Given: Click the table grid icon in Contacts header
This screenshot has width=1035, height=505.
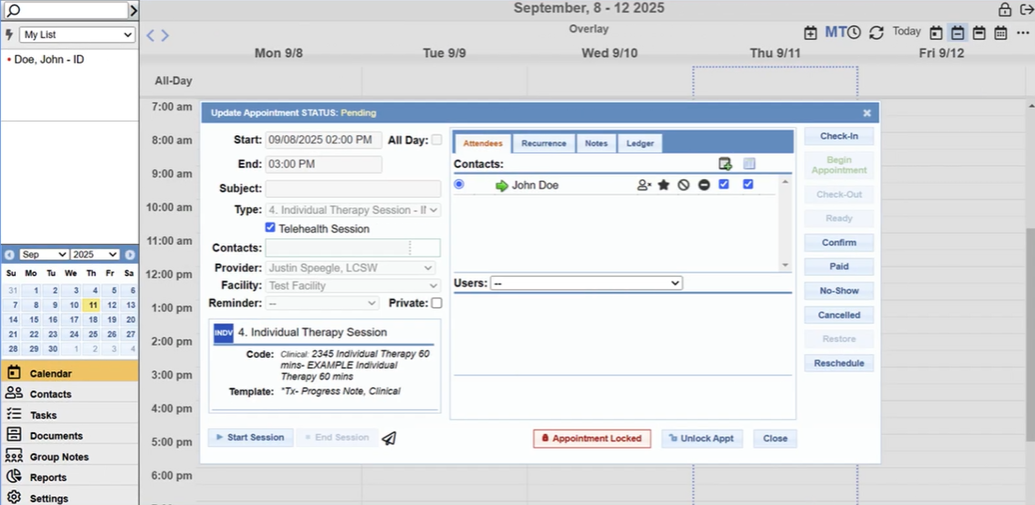Looking at the screenshot, I should [749, 164].
